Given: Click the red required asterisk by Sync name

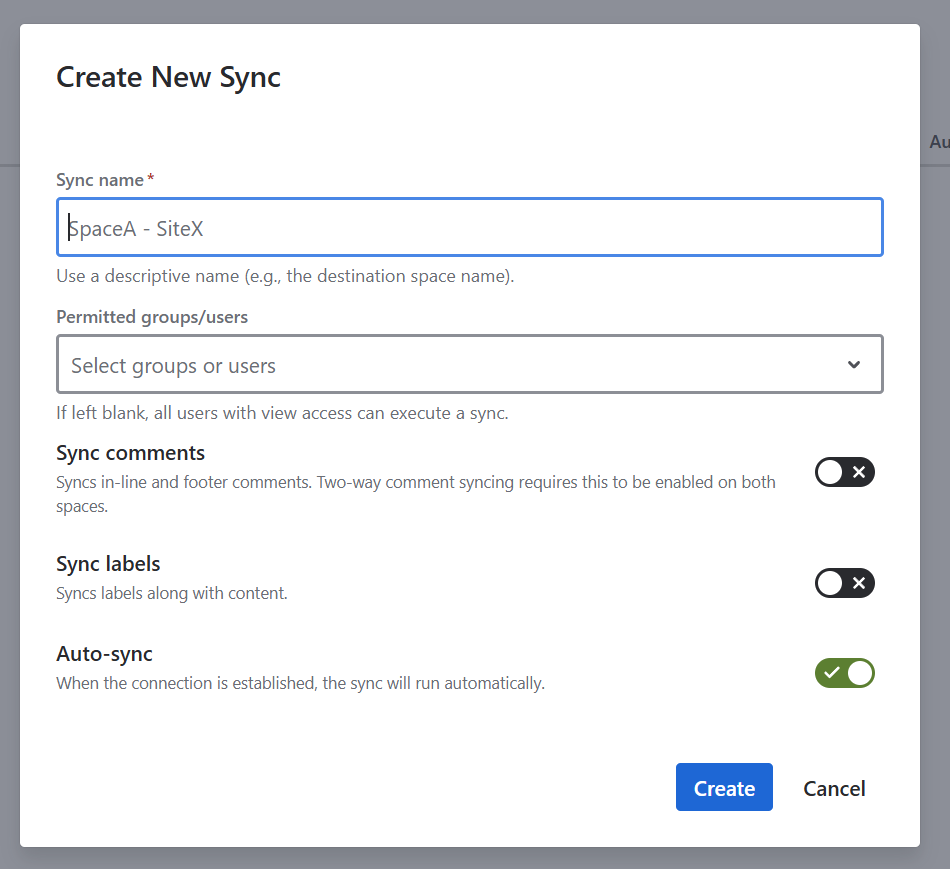Looking at the screenshot, I should pos(151,179).
